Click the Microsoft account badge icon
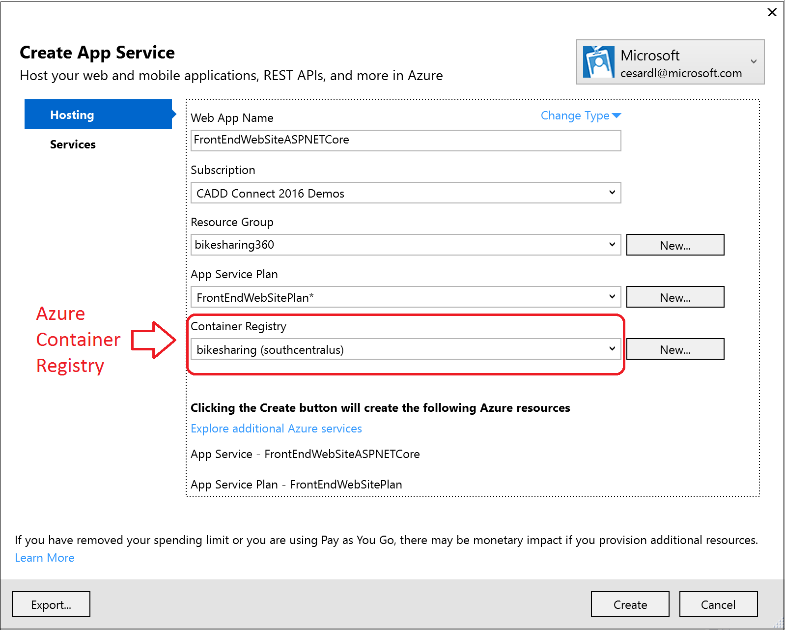Viewport: 785px width, 630px height. (598, 63)
